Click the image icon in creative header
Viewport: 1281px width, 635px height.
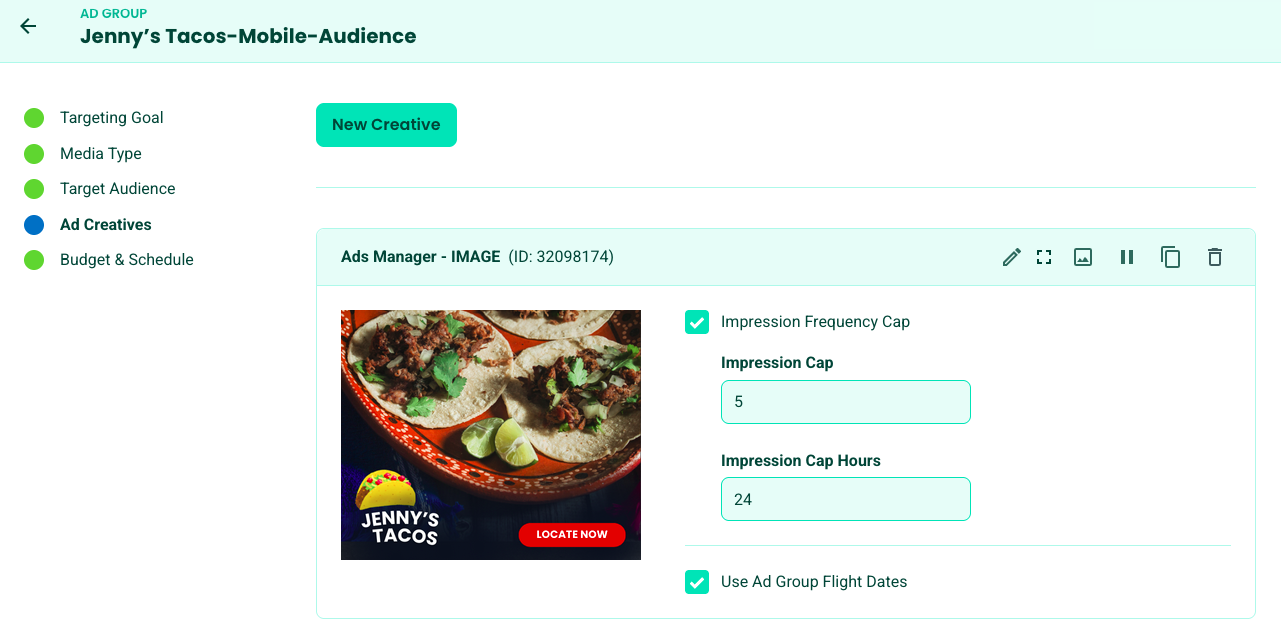pyautogui.click(x=1082, y=257)
